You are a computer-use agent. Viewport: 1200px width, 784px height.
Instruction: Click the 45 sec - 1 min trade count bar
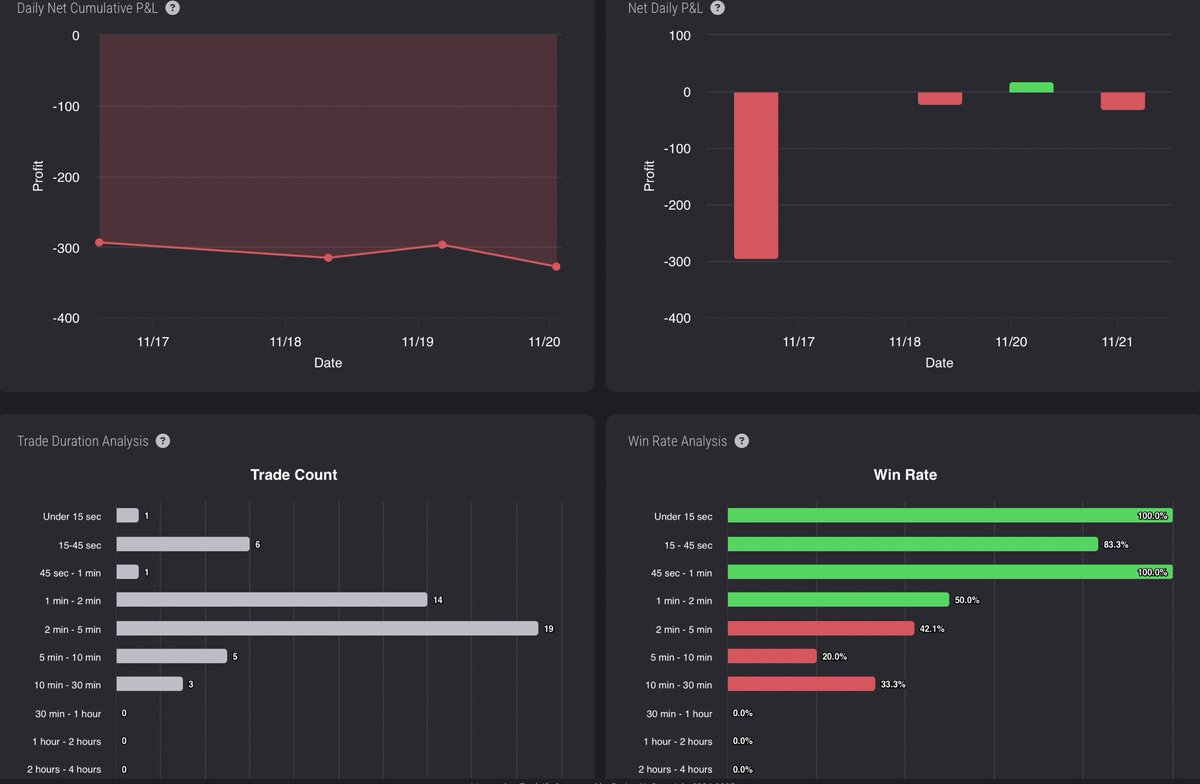128,572
